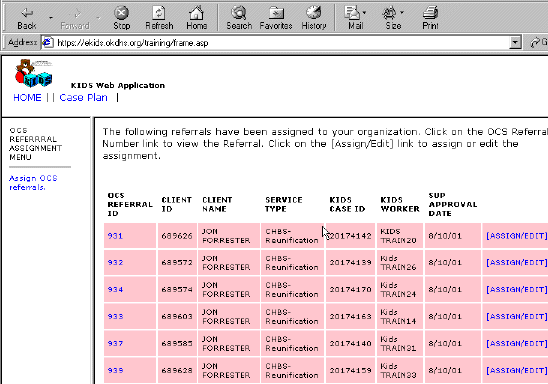Open the History pane

pyautogui.click(x=313, y=18)
